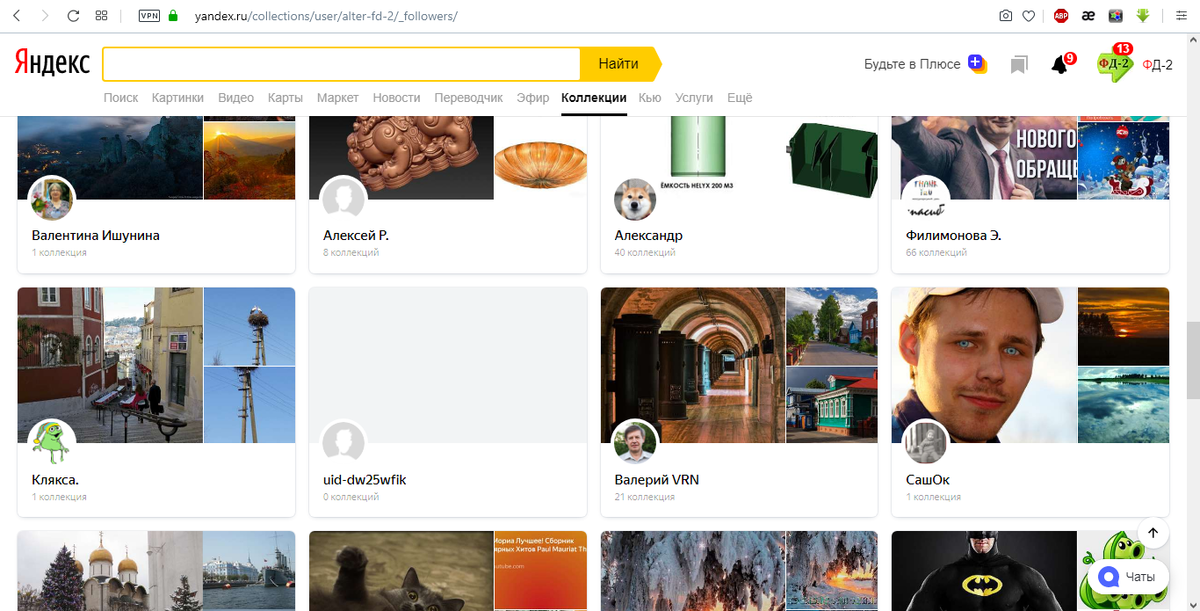This screenshot has height=611, width=1200.
Task: Focus the Yandex search input field
Action: (x=341, y=64)
